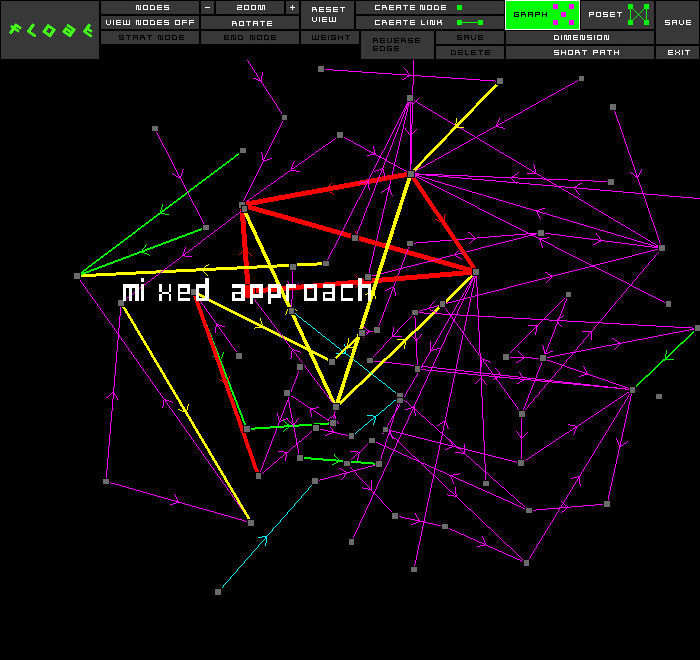700x660 pixels.
Task: Click the Graph dots icon
Action: coord(563,14)
